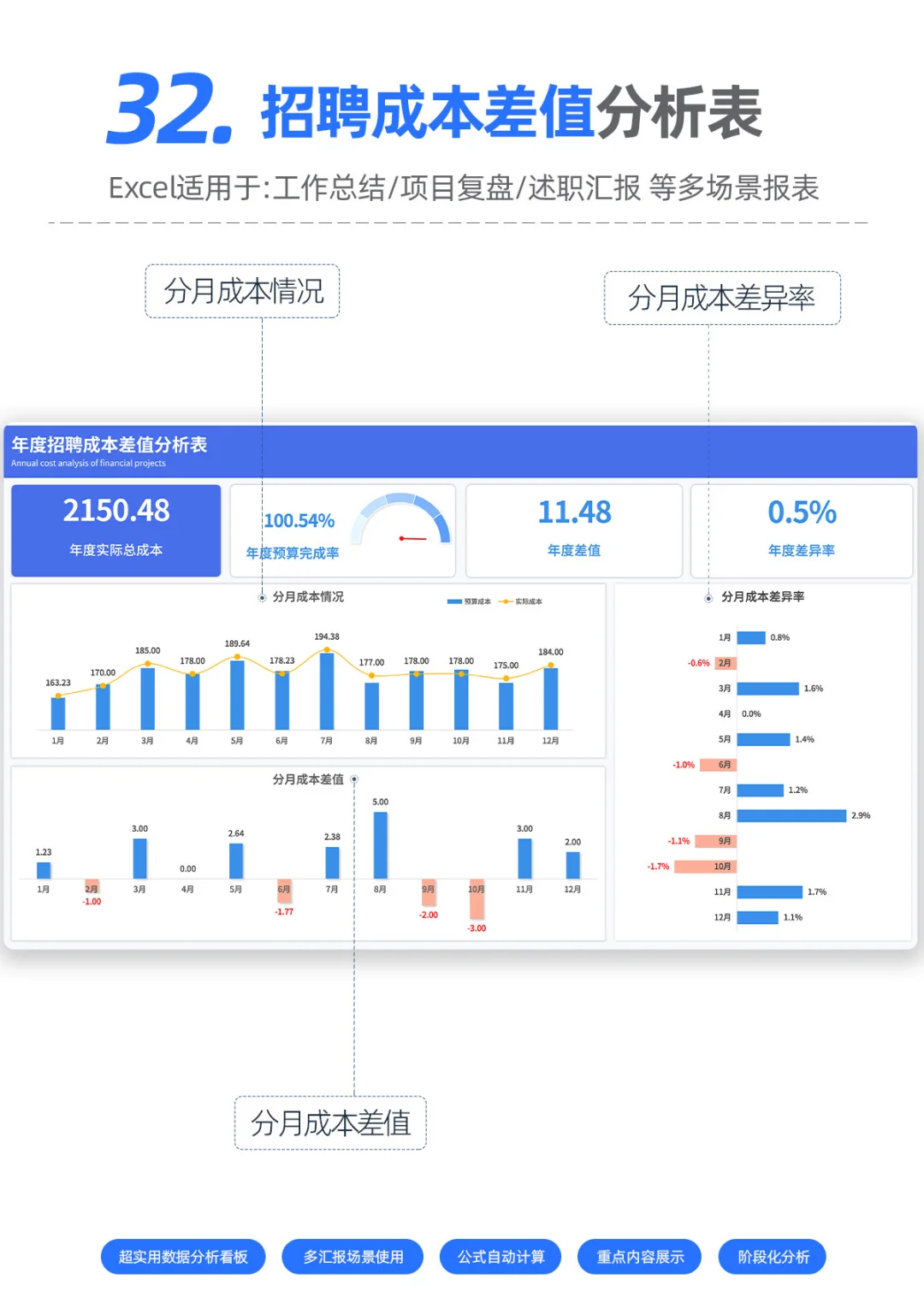Toggle the 预算成本 series visibility in legend
The image size is (924, 1309).
[x=466, y=601]
